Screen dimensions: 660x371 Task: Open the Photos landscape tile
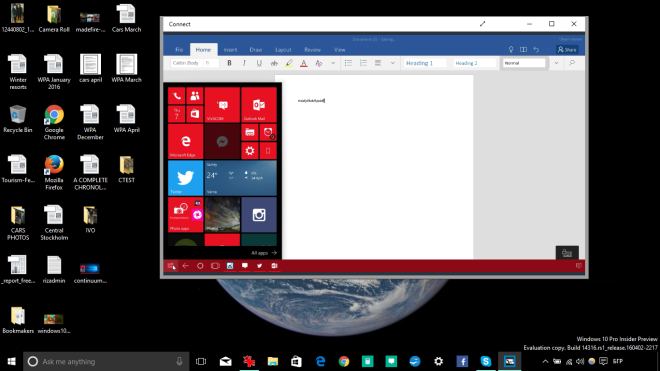(222, 214)
